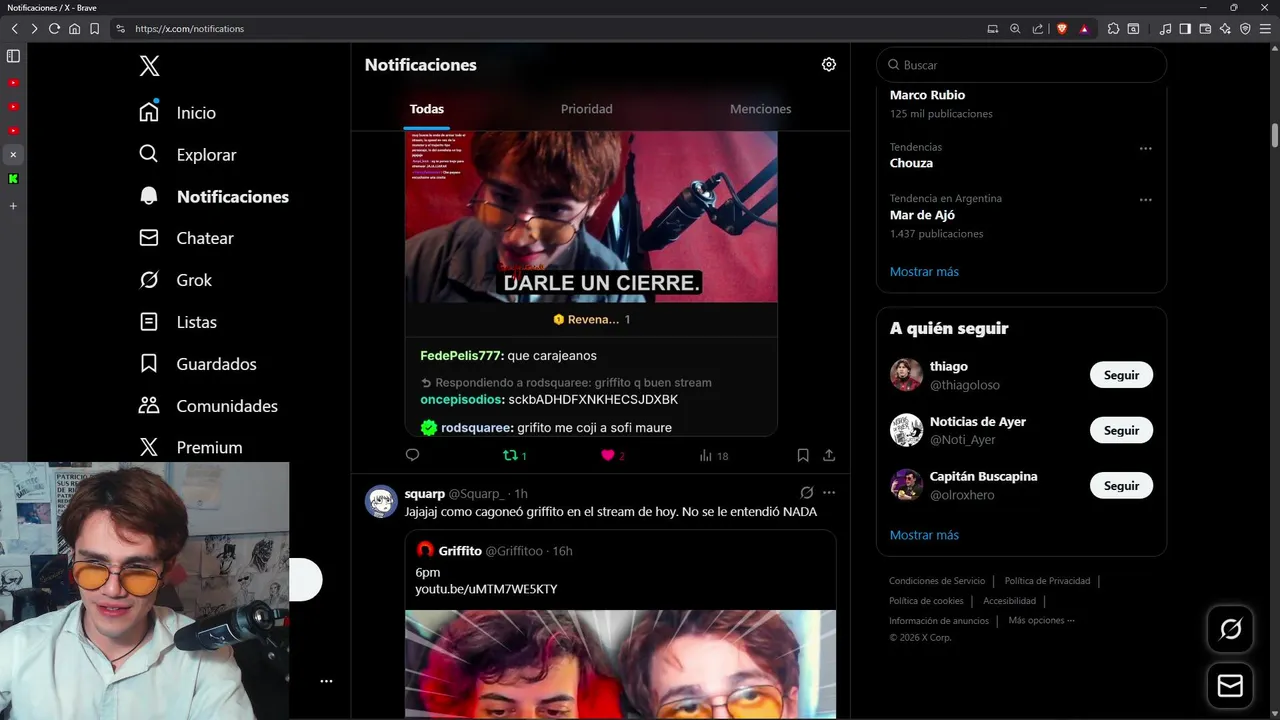Switch to the Prioridad tab
Image resolution: width=1280 pixels, height=720 pixels.
pyautogui.click(x=587, y=109)
